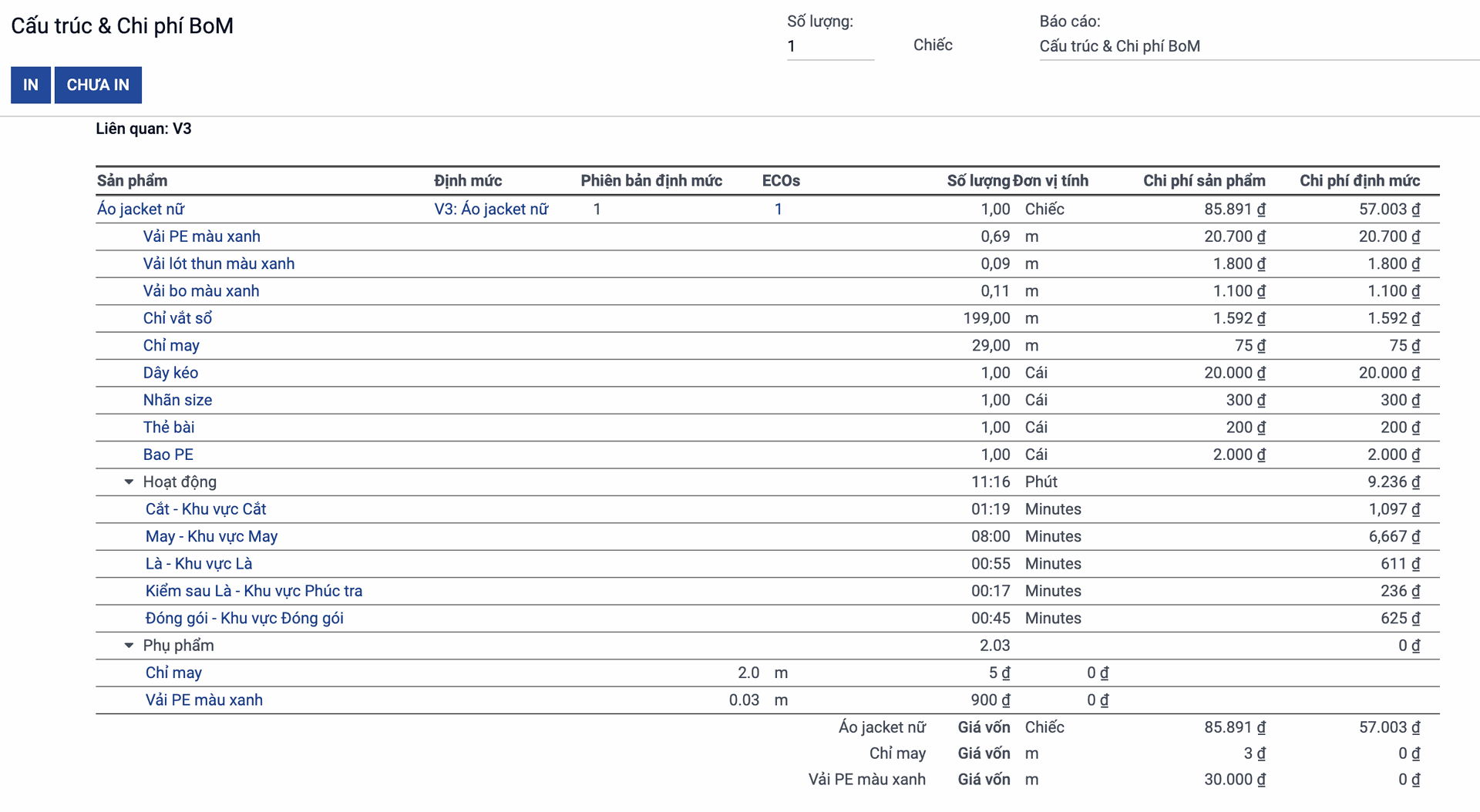The height and width of the screenshot is (812, 1480).
Task: Click the ECOs count 1 link
Action: point(779,210)
